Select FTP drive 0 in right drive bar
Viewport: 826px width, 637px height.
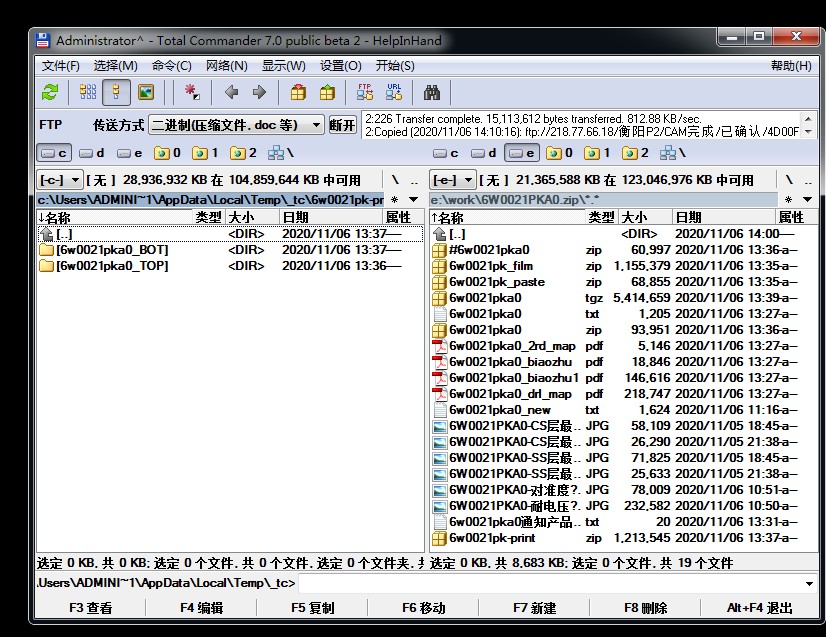pos(559,153)
